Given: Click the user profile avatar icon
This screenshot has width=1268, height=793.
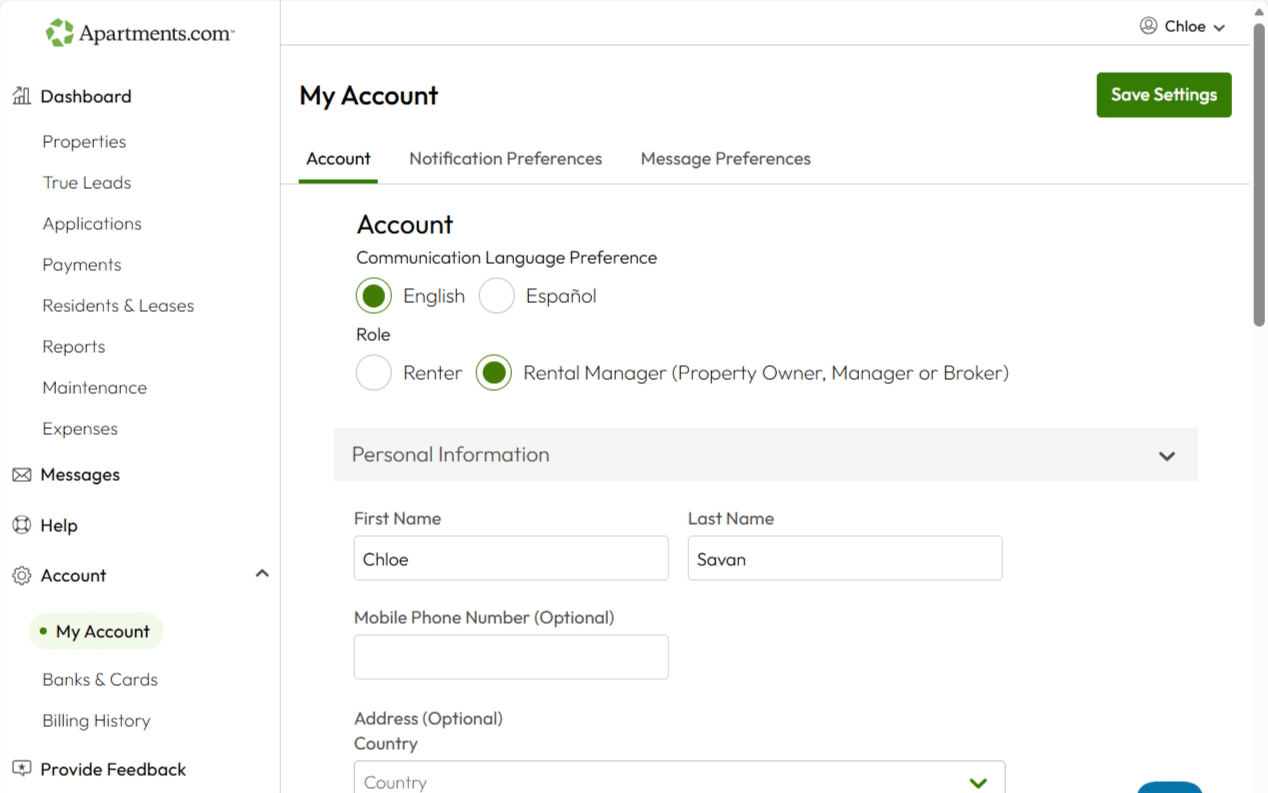Looking at the screenshot, I should pyautogui.click(x=1148, y=26).
